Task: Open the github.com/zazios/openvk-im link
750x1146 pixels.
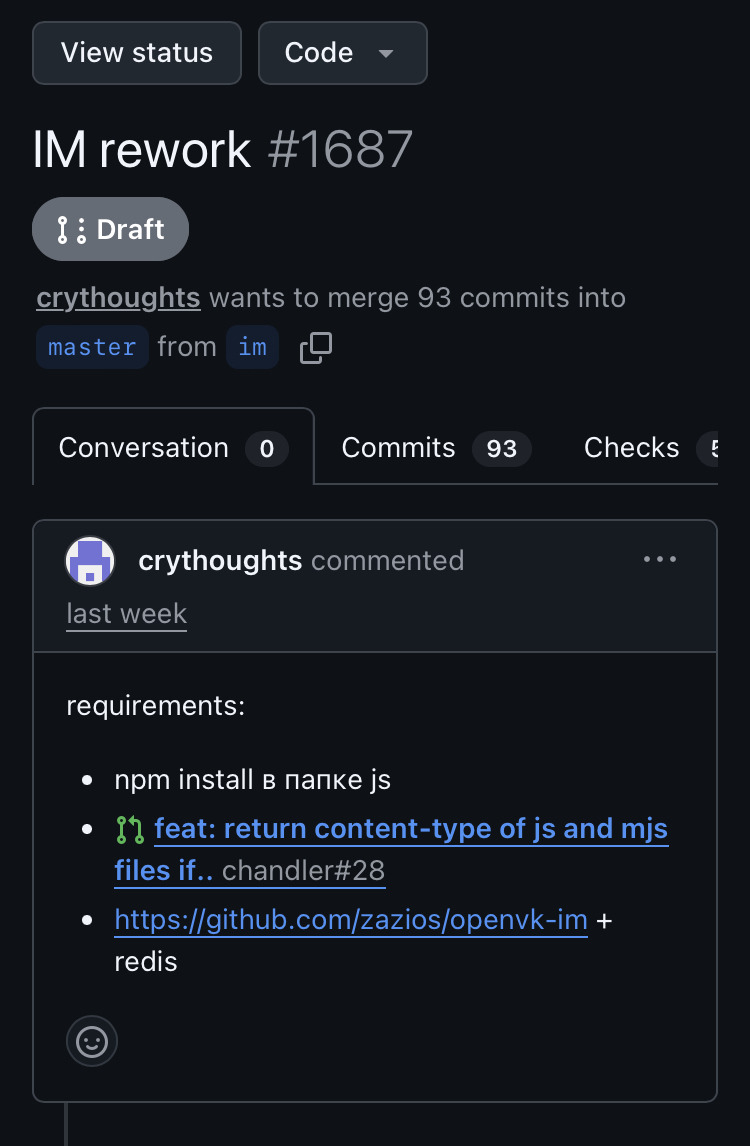Action: point(351,920)
